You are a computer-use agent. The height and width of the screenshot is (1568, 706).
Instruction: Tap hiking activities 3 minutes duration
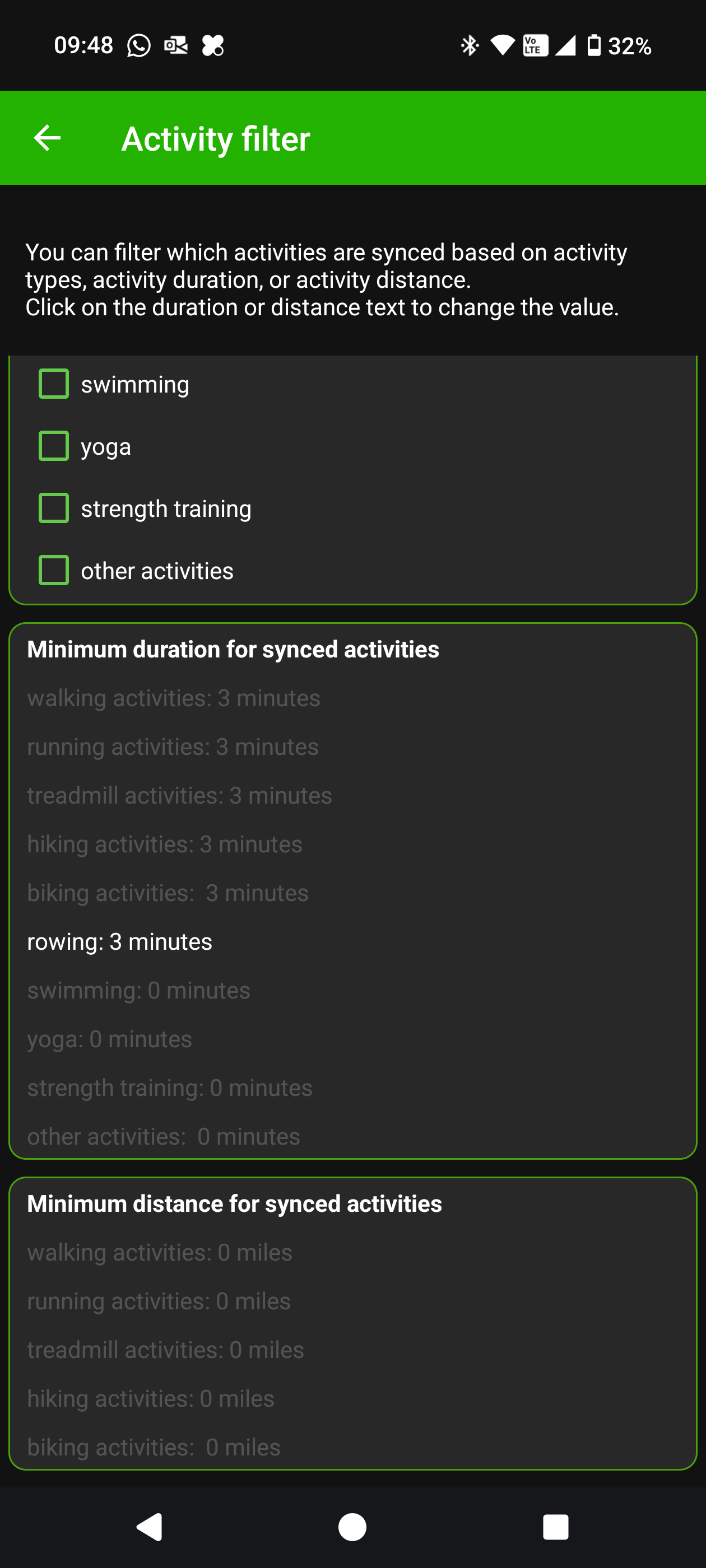165,844
